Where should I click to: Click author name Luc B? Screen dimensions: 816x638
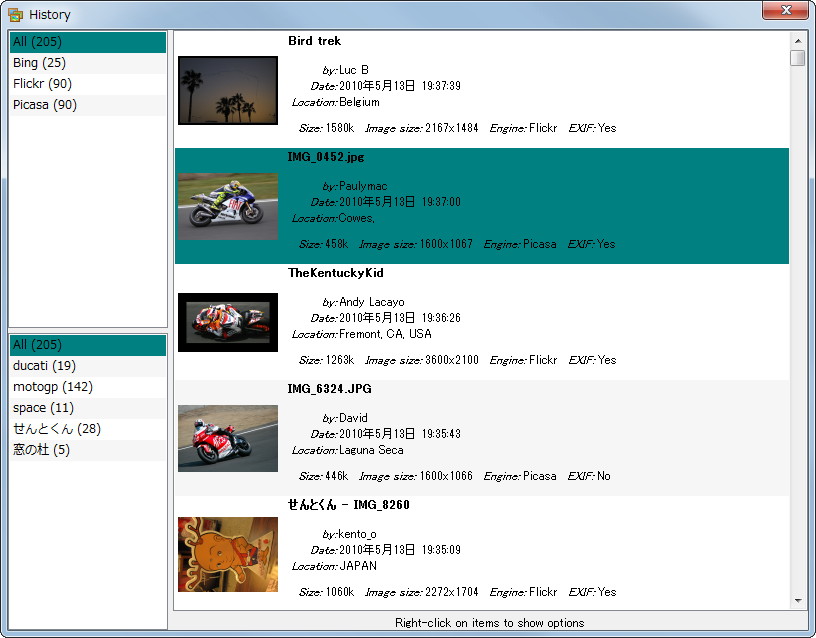coord(354,70)
